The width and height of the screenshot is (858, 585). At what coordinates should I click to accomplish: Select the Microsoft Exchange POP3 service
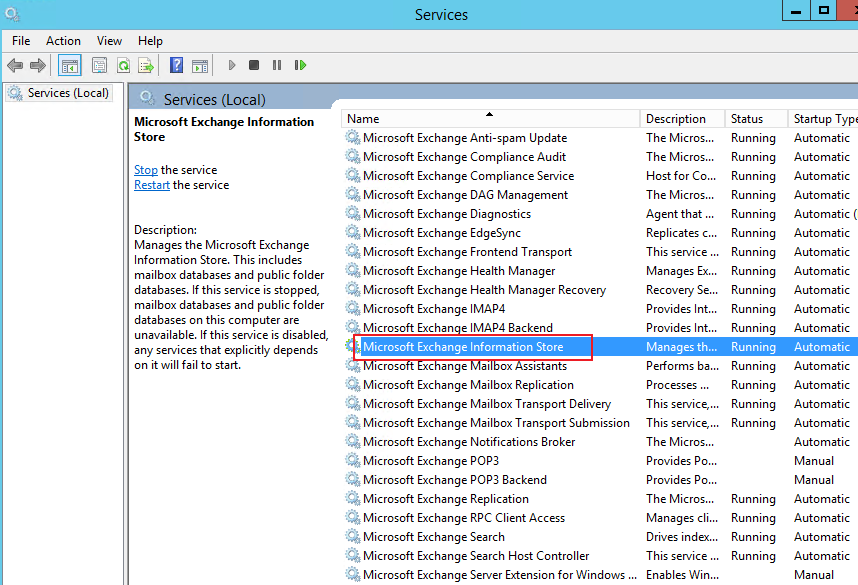[431, 461]
